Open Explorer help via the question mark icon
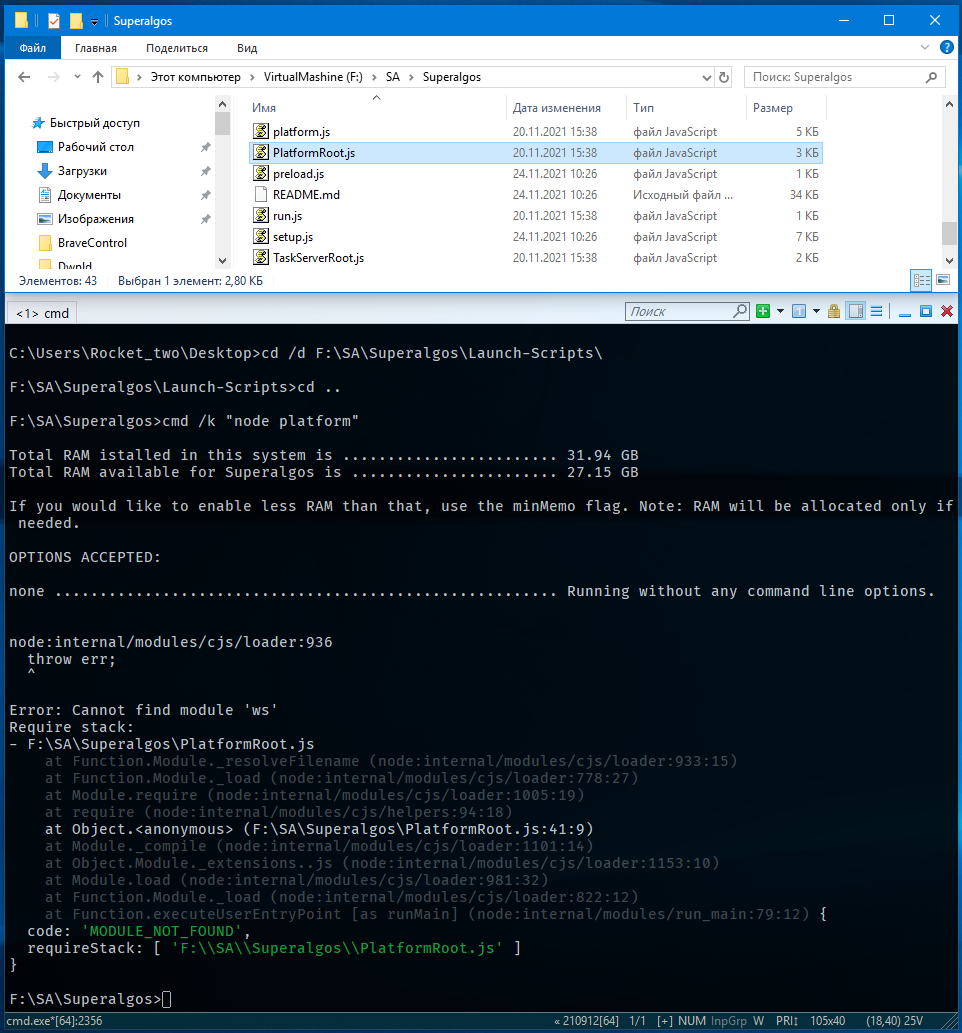Image resolution: width=962 pixels, height=1033 pixels. 946,46
